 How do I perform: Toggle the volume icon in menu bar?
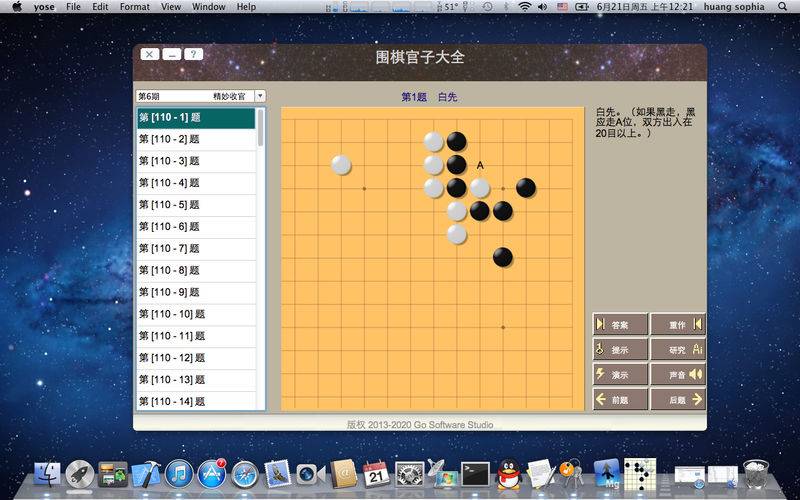pyautogui.click(x=542, y=7)
